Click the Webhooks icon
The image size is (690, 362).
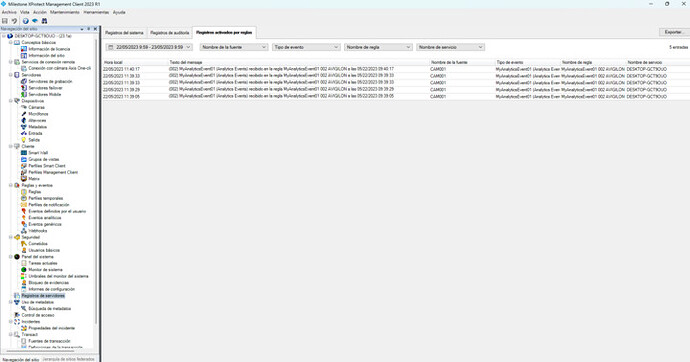[x=24, y=230]
